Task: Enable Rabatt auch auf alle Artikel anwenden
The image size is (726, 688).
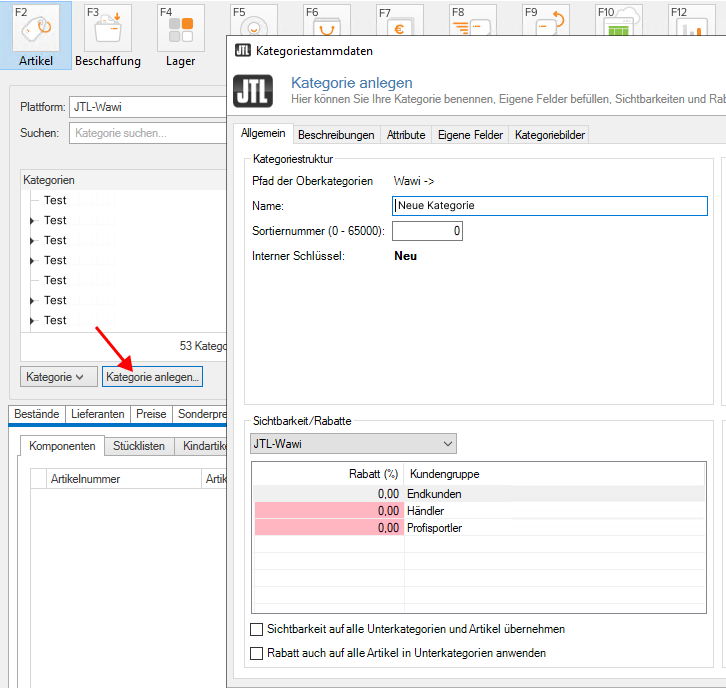Action: click(256, 653)
